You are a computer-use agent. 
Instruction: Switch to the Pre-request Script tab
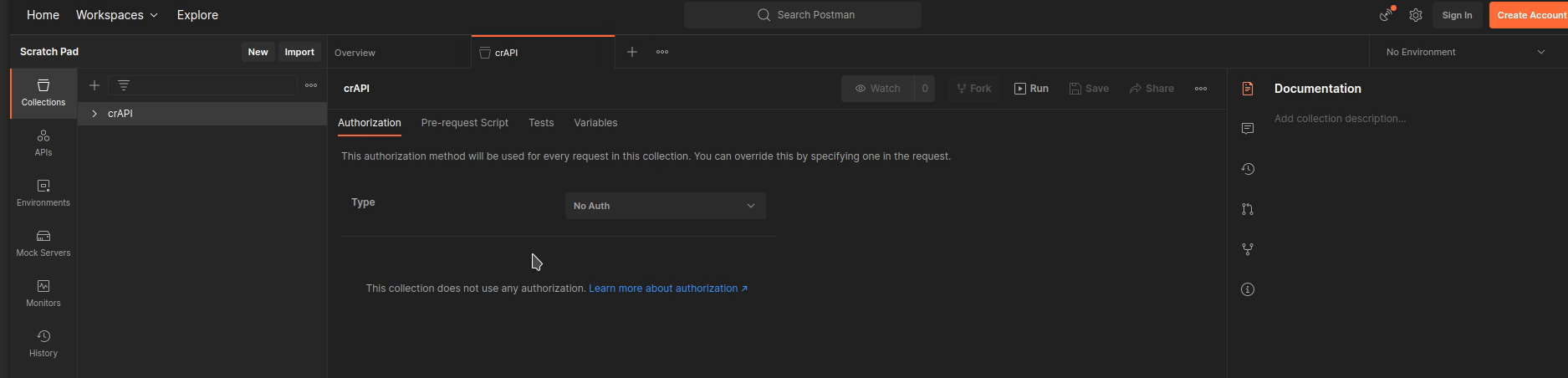tap(465, 123)
